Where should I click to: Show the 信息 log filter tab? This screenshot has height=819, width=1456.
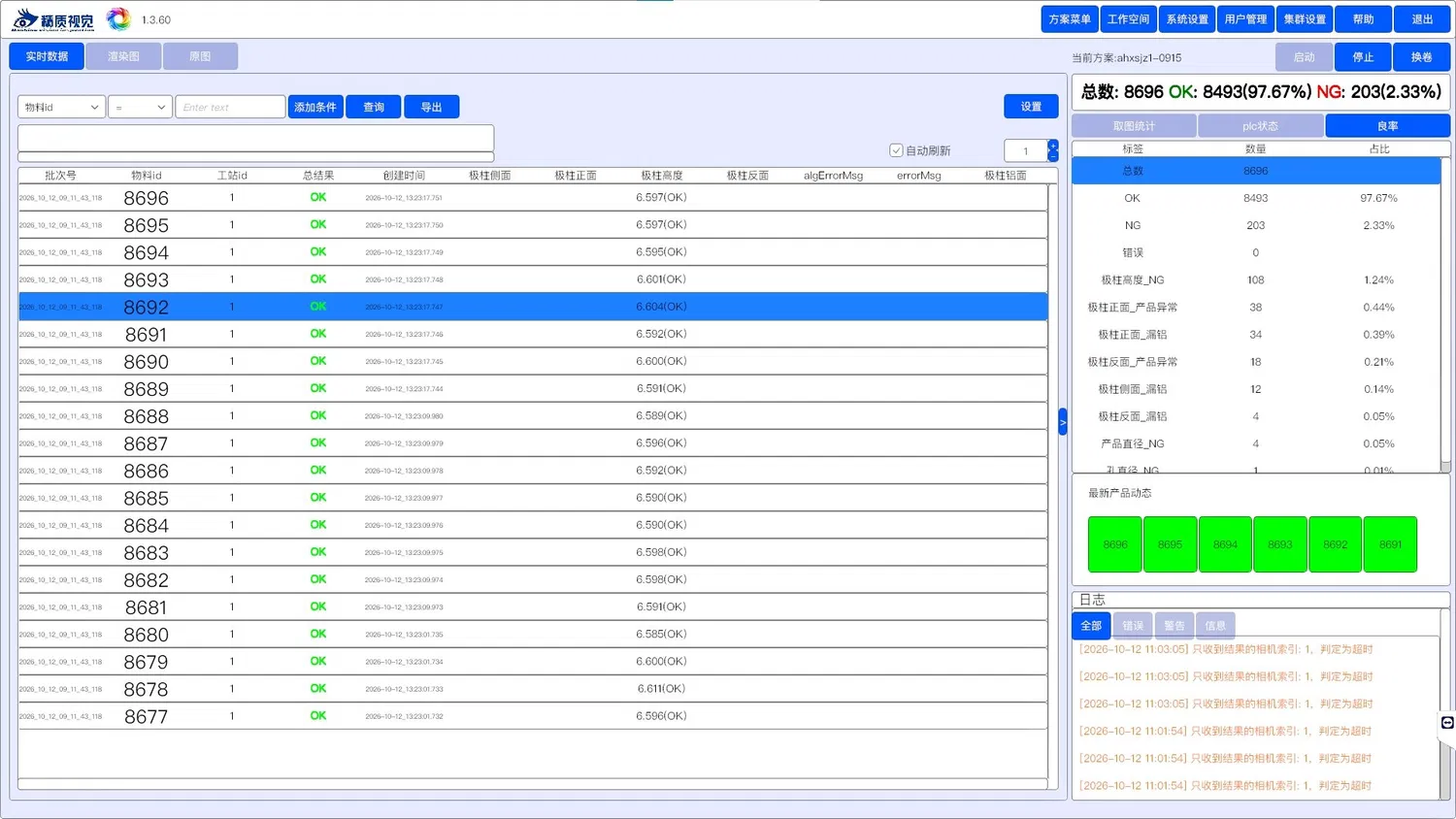[1215, 626]
